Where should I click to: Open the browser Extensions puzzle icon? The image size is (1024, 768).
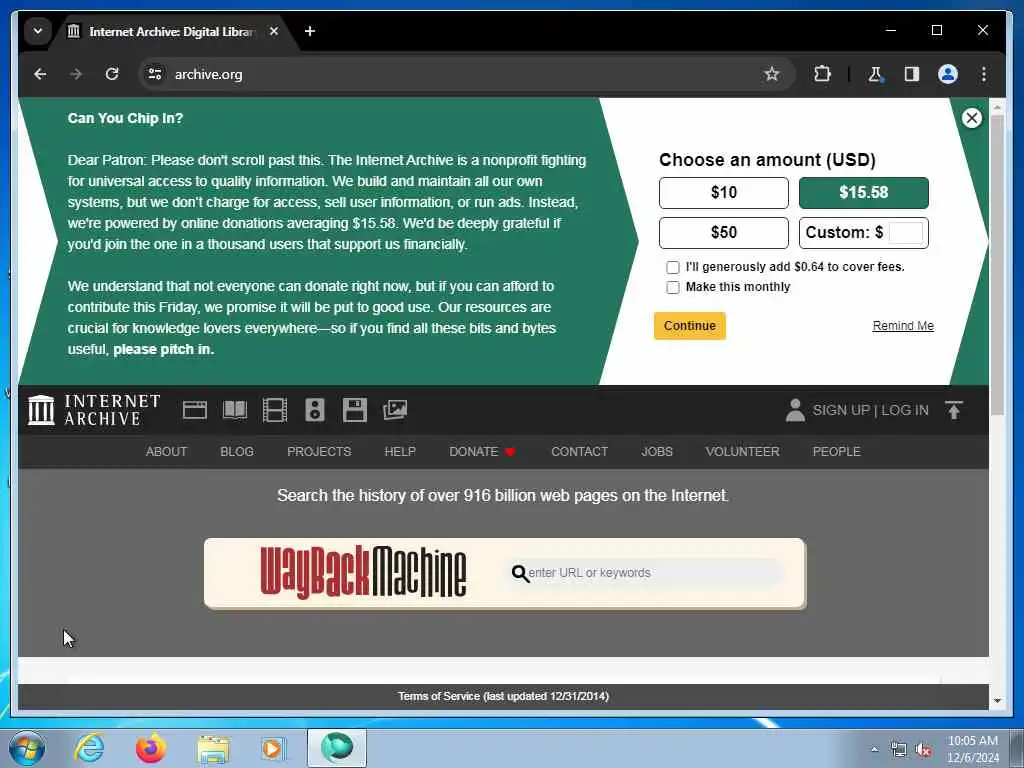822,74
